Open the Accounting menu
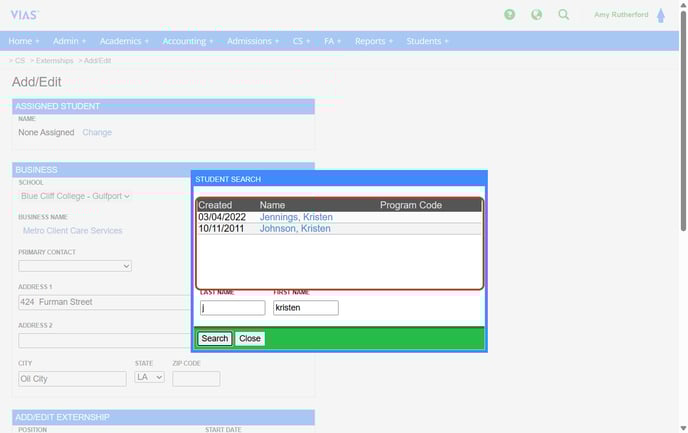 [x=188, y=41]
